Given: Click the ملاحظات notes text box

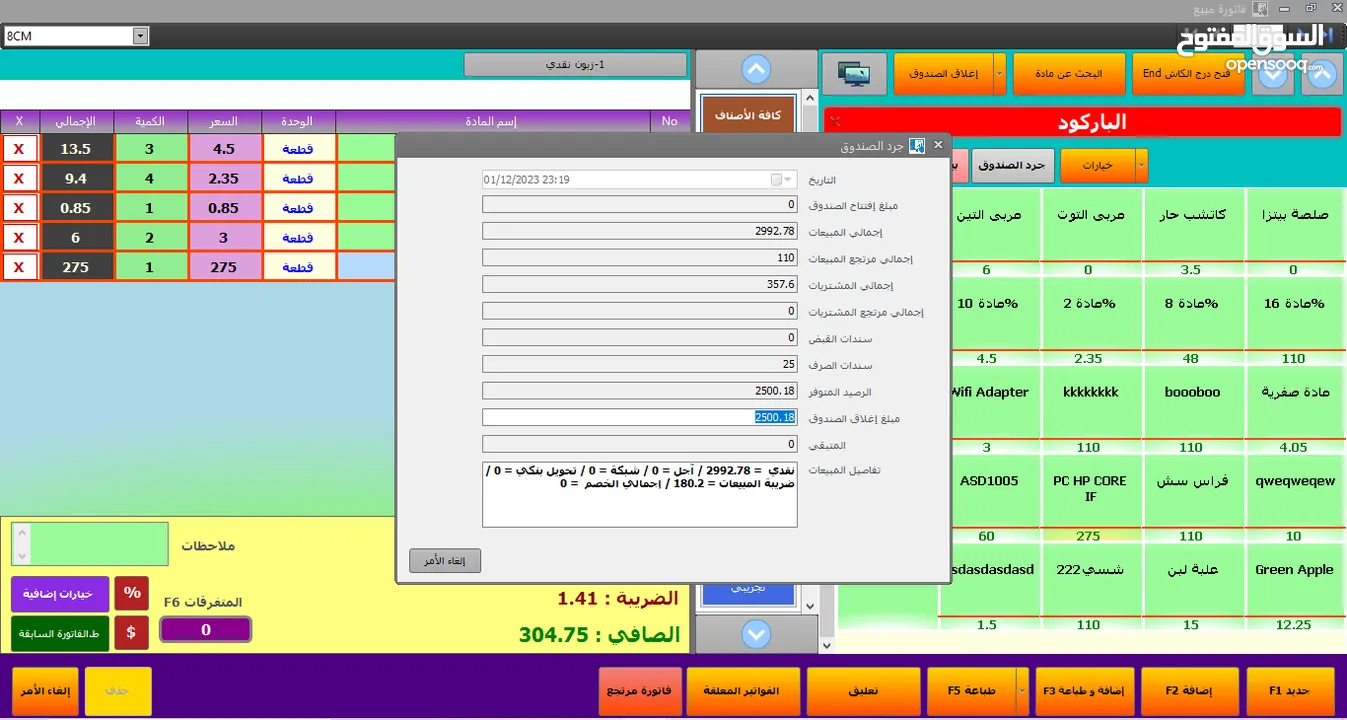Looking at the screenshot, I should pyautogui.click(x=100, y=544).
